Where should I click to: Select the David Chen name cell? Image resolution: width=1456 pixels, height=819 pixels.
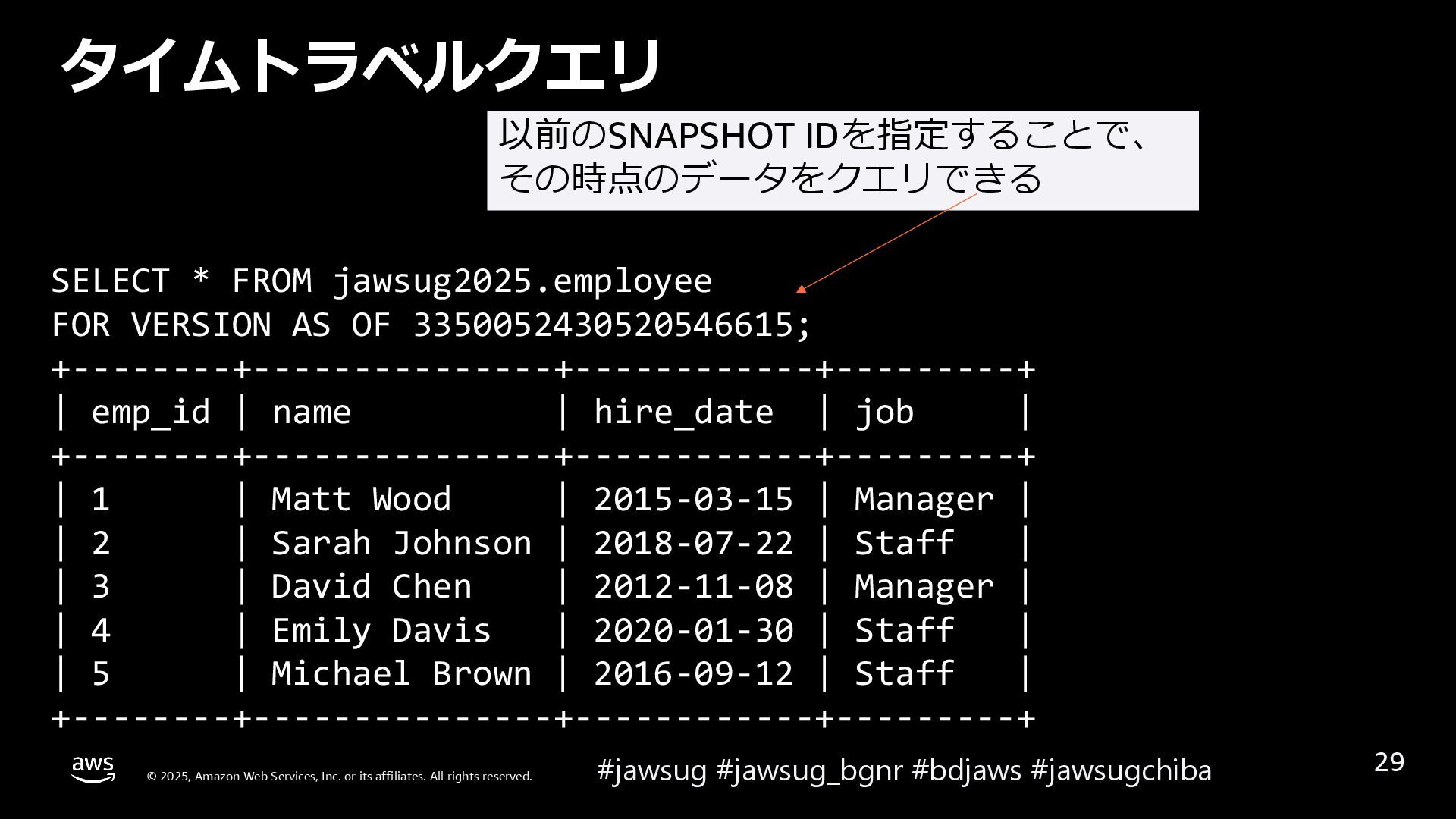tap(371, 587)
